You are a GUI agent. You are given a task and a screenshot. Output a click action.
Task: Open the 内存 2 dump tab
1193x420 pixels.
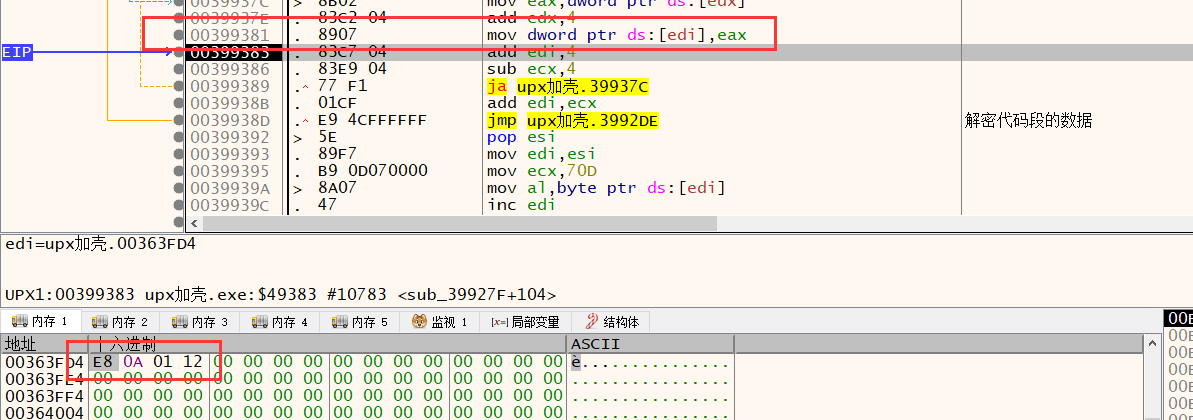(119, 322)
